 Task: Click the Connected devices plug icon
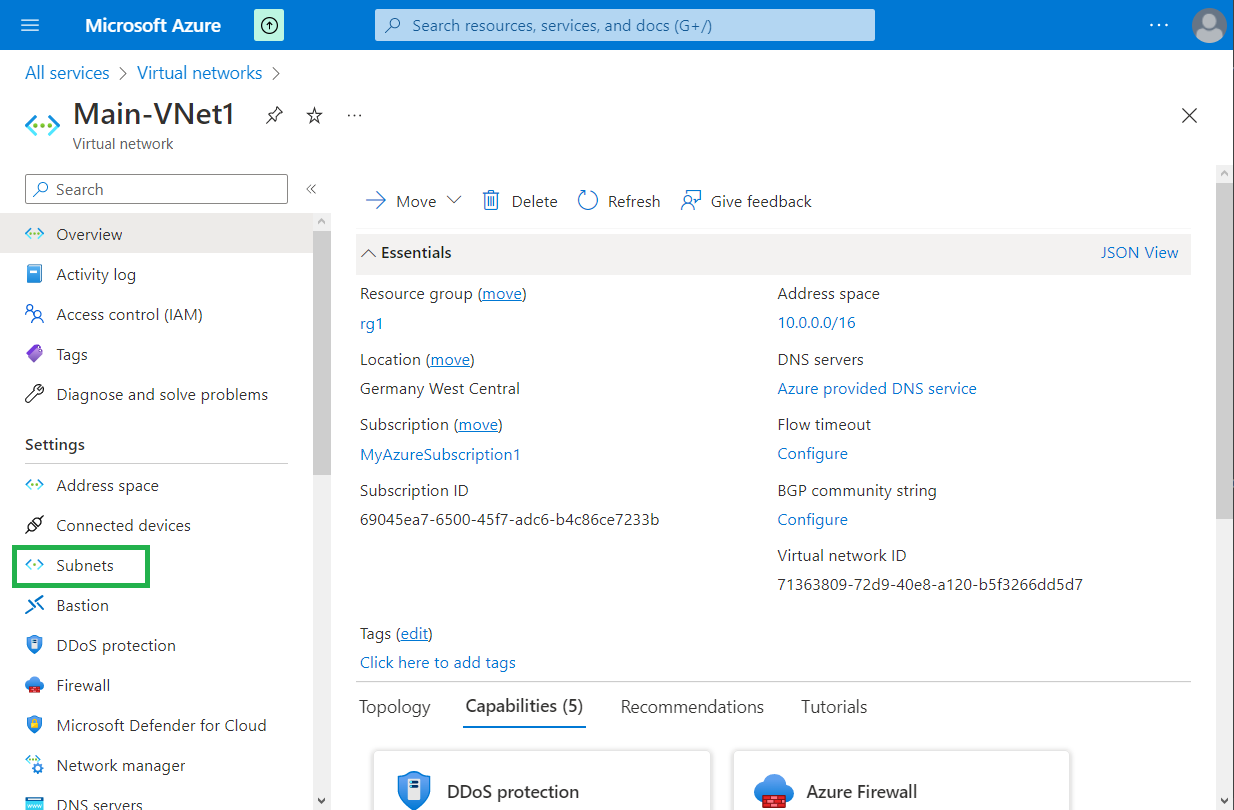(35, 525)
